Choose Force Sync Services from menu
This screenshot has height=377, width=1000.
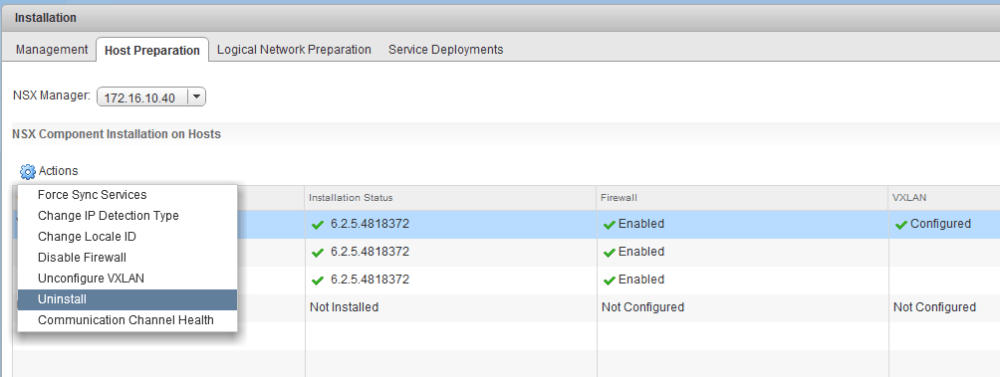coord(128,195)
